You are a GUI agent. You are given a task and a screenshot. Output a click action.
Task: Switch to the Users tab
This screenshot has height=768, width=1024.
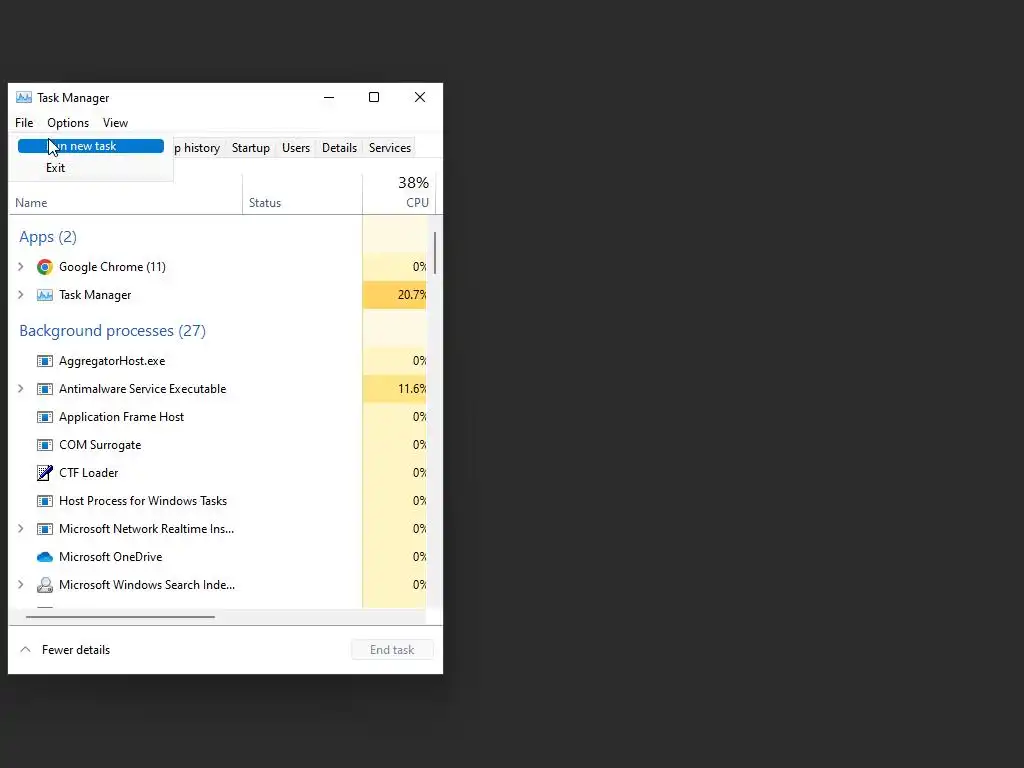[296, 148]
